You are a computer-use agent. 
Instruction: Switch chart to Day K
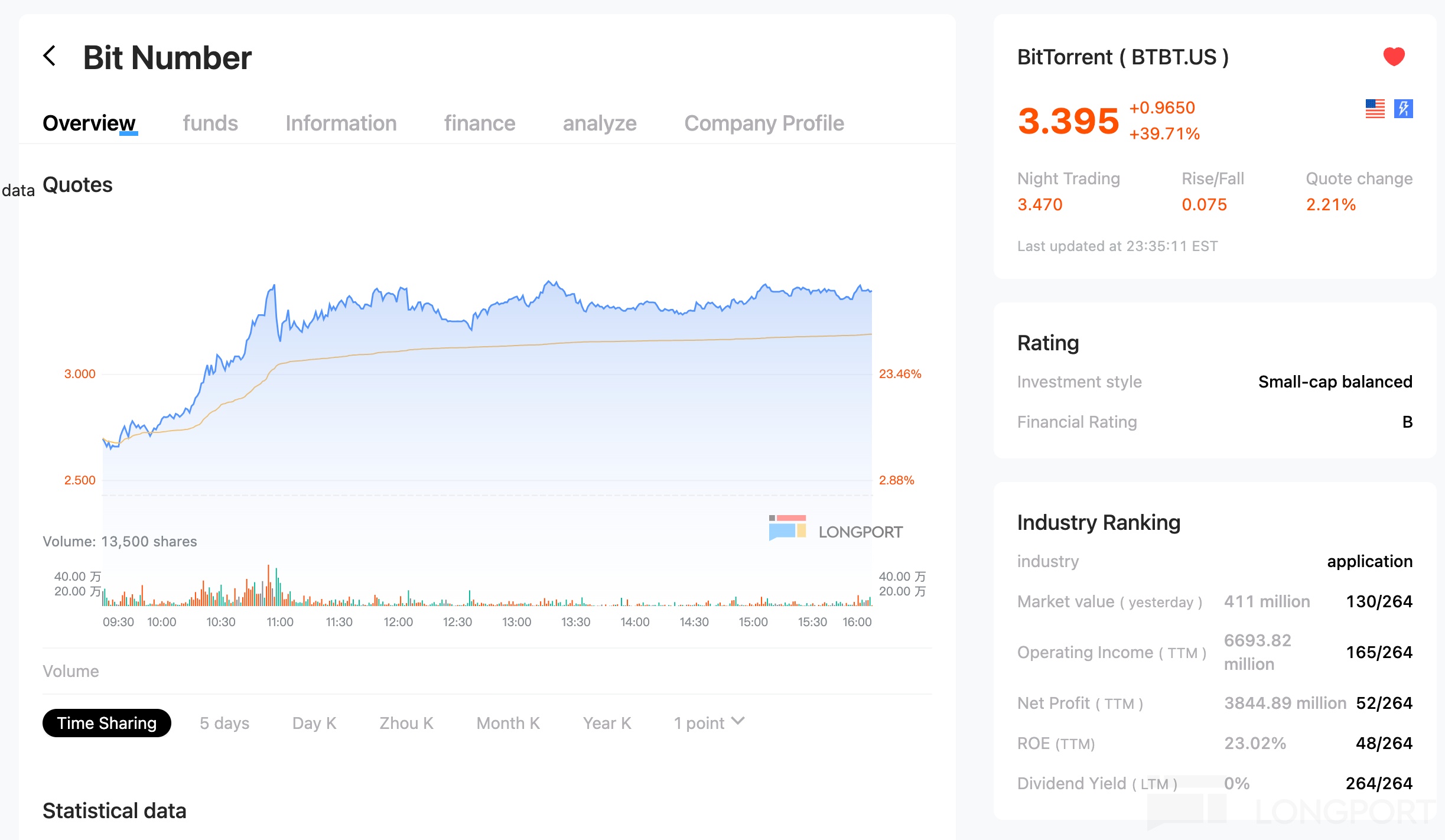click(x=314, y=723)
